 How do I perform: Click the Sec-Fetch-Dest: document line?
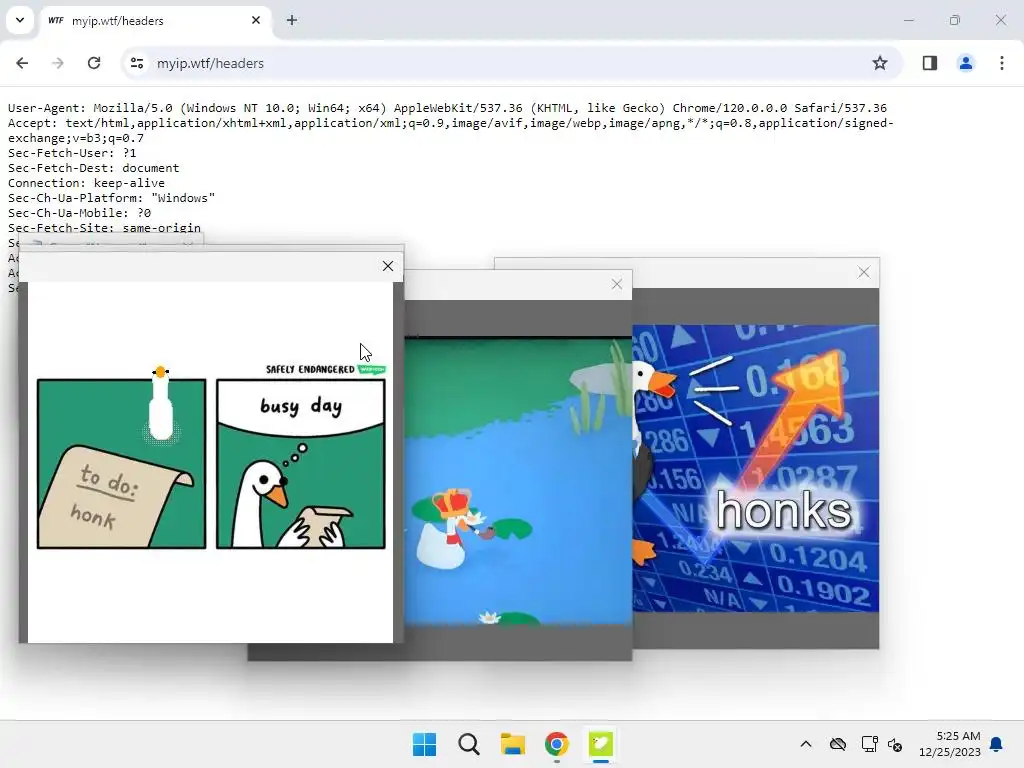pyautogui.click(x=93, y=168)
